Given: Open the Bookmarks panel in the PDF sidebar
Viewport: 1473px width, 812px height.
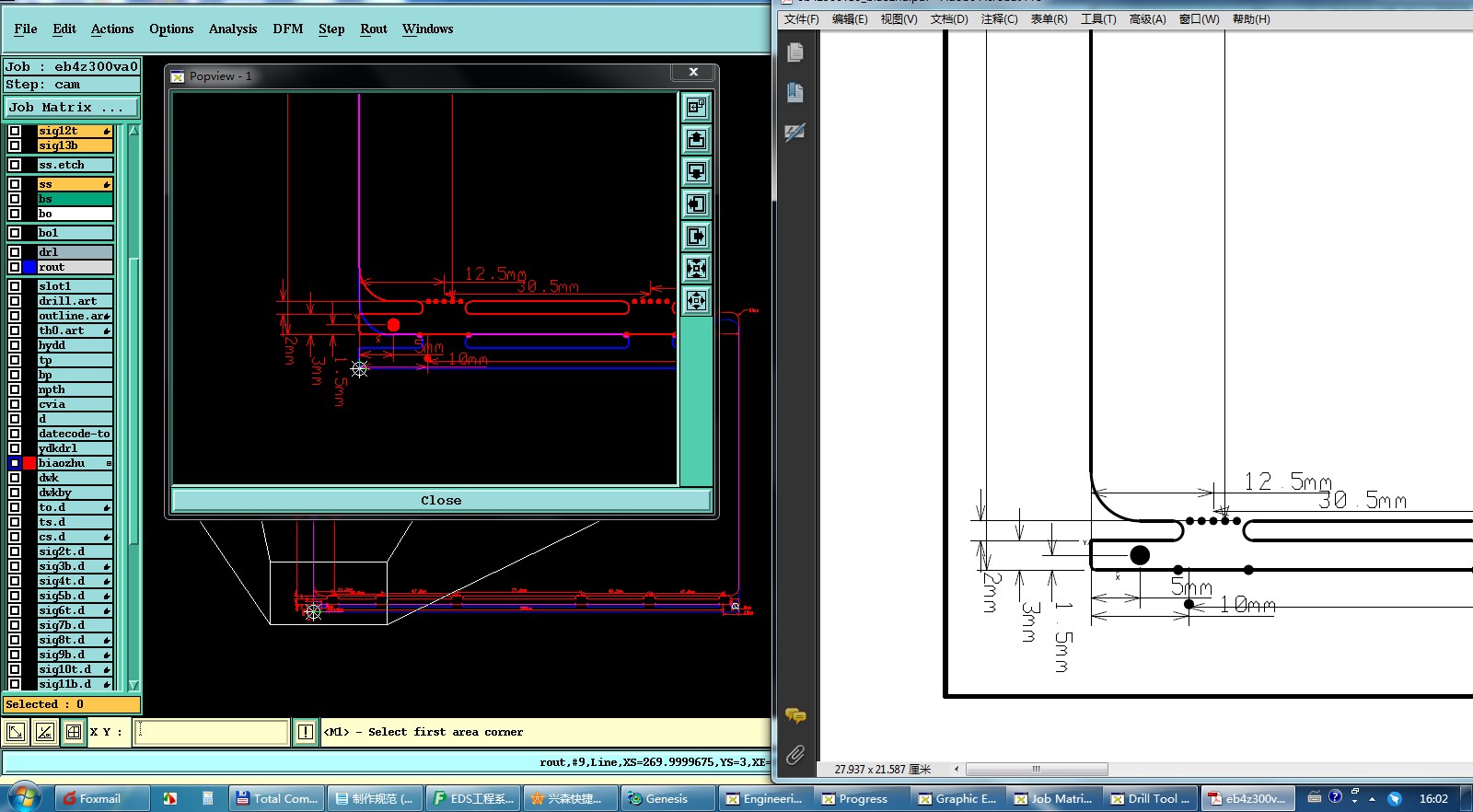Looking at the screenshot, I should pyautogui.click(x=795, y=92).
